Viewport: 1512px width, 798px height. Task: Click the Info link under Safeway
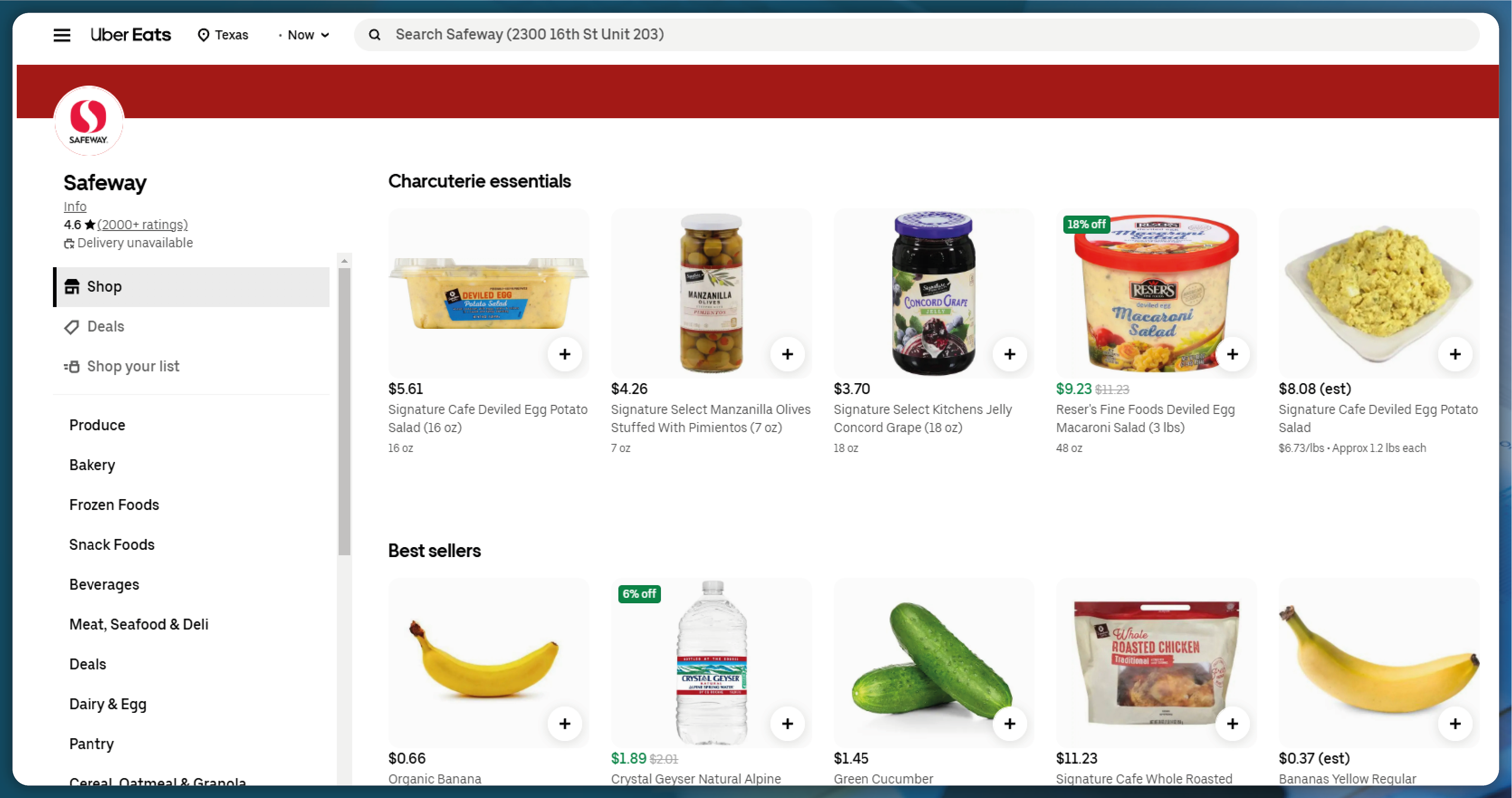[x=75, y=206]
